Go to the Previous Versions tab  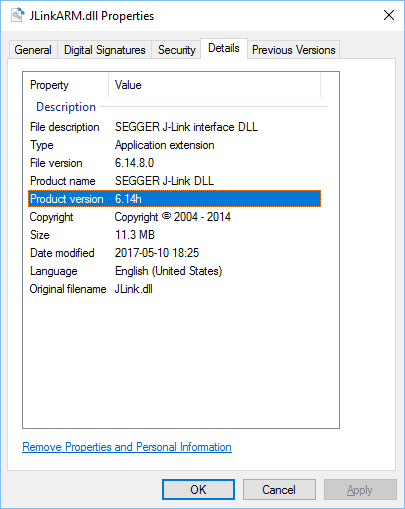click(x=293, y=50)
